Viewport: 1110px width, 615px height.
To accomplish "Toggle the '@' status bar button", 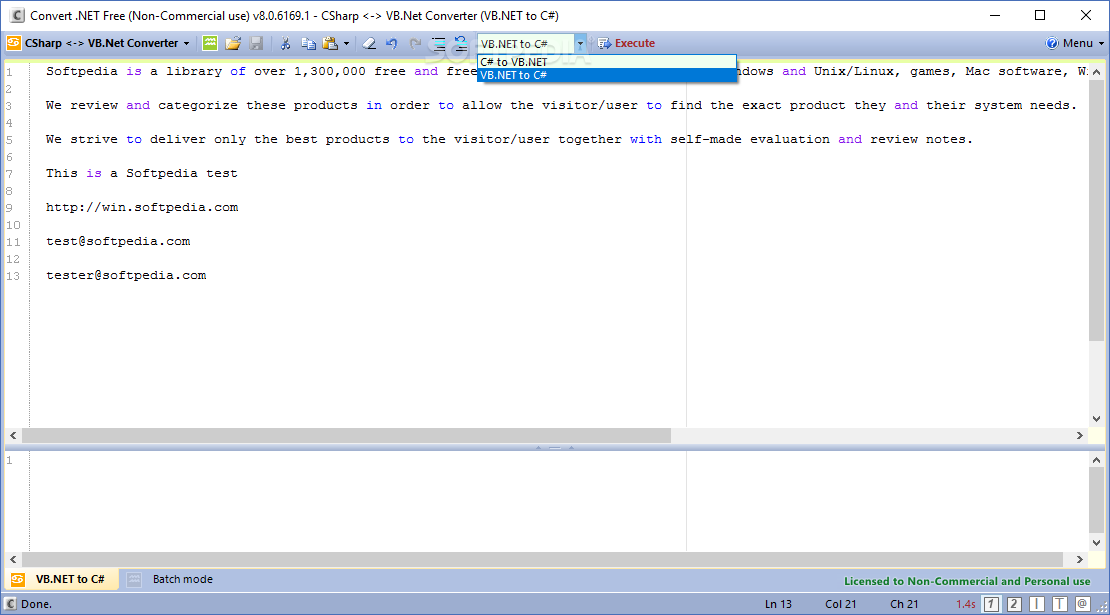I will [x=1082, y=604].
